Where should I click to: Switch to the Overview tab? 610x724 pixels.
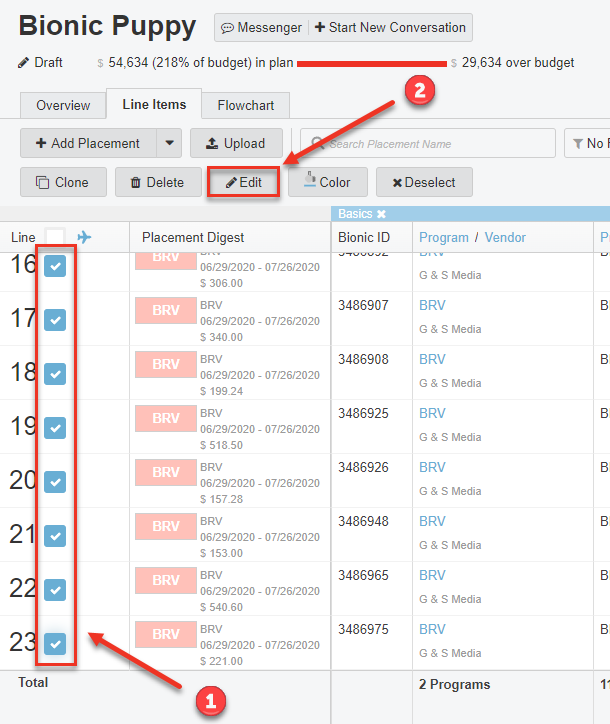pos(62,105)
